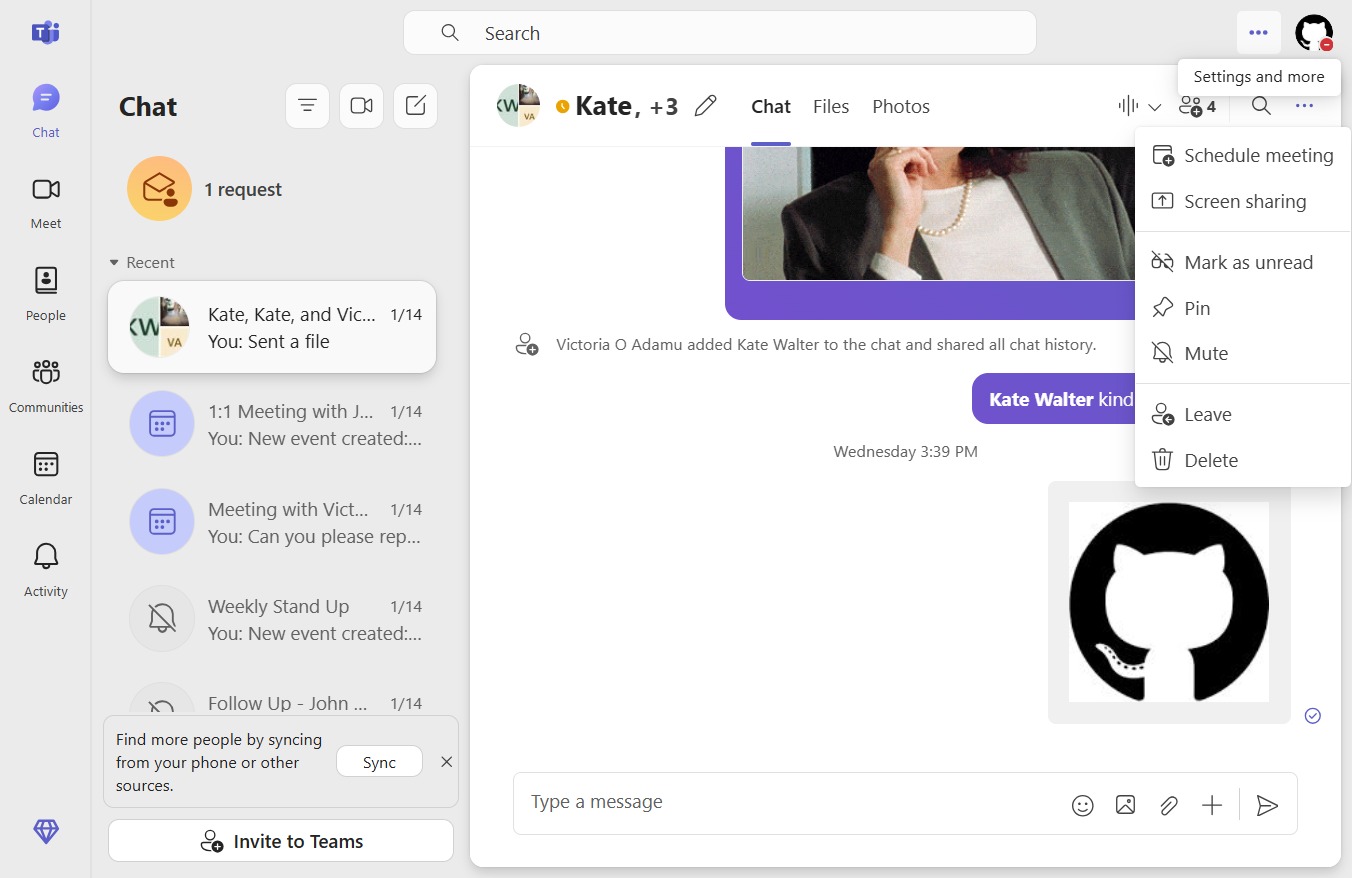Click the Kate Walter added notice
Viewport: 1352px width, 878px height.
826,345
